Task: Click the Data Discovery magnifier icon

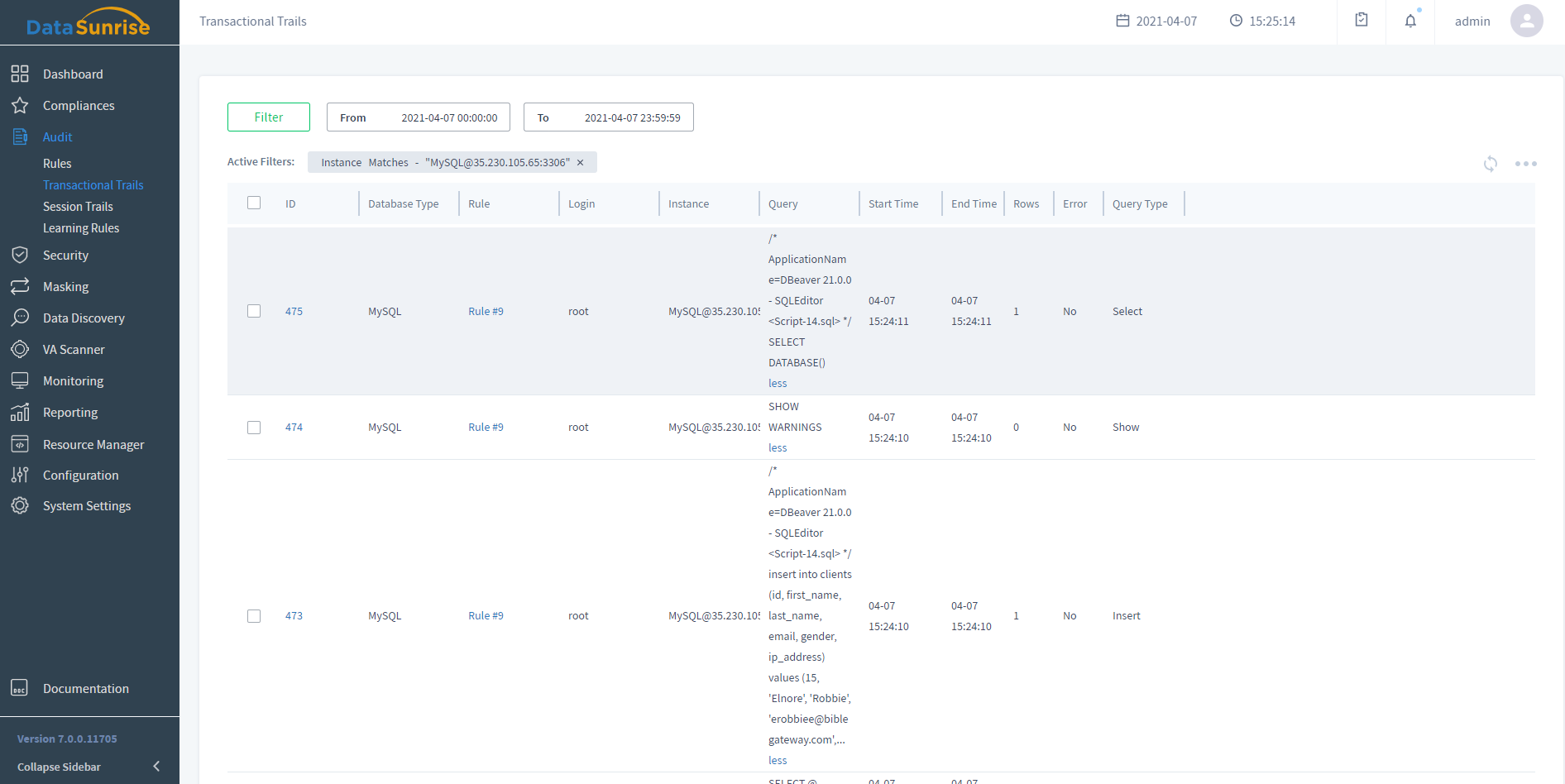Action: (x=20, y=318)
